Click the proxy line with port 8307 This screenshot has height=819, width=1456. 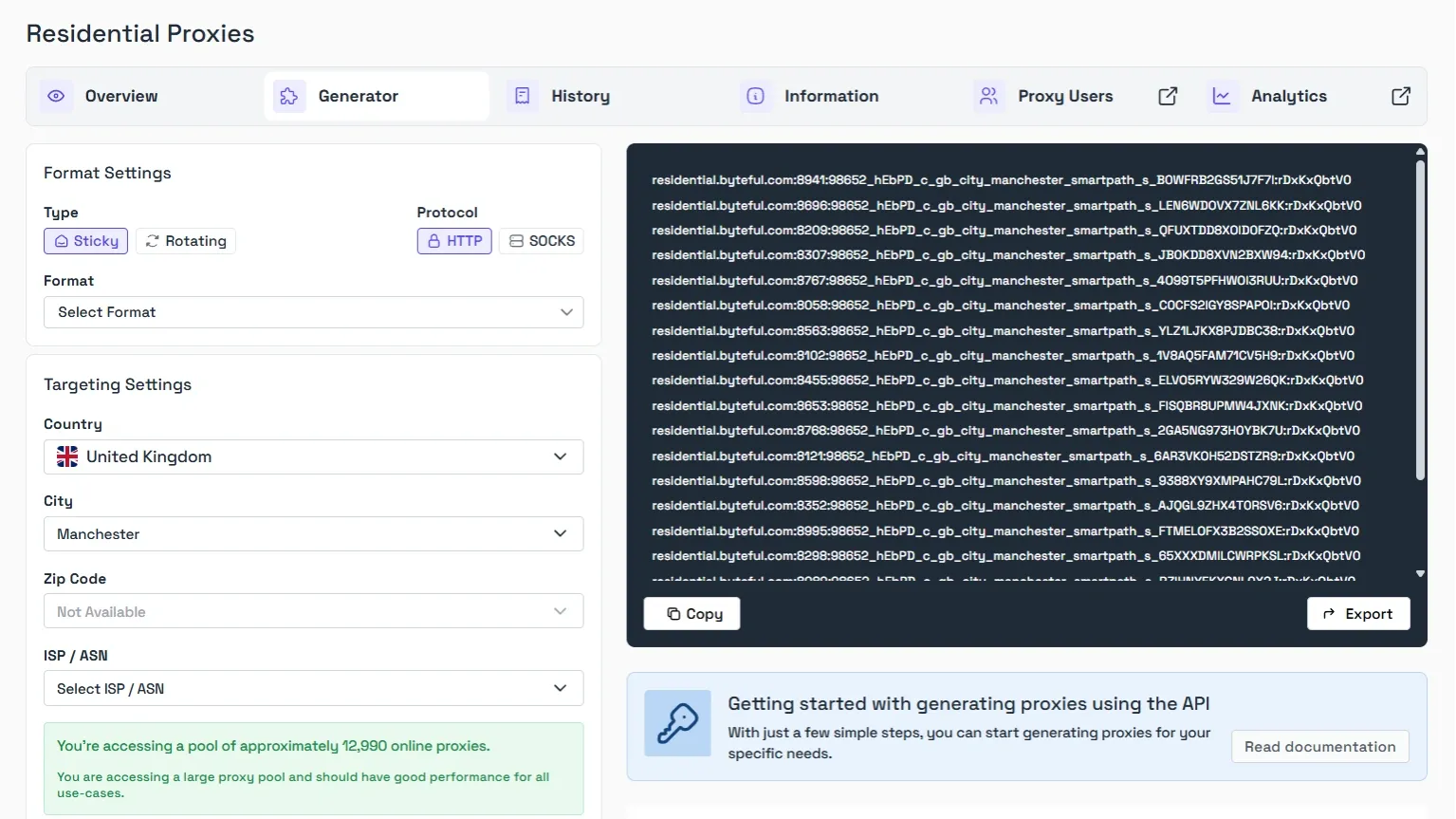coord(1008,255)
